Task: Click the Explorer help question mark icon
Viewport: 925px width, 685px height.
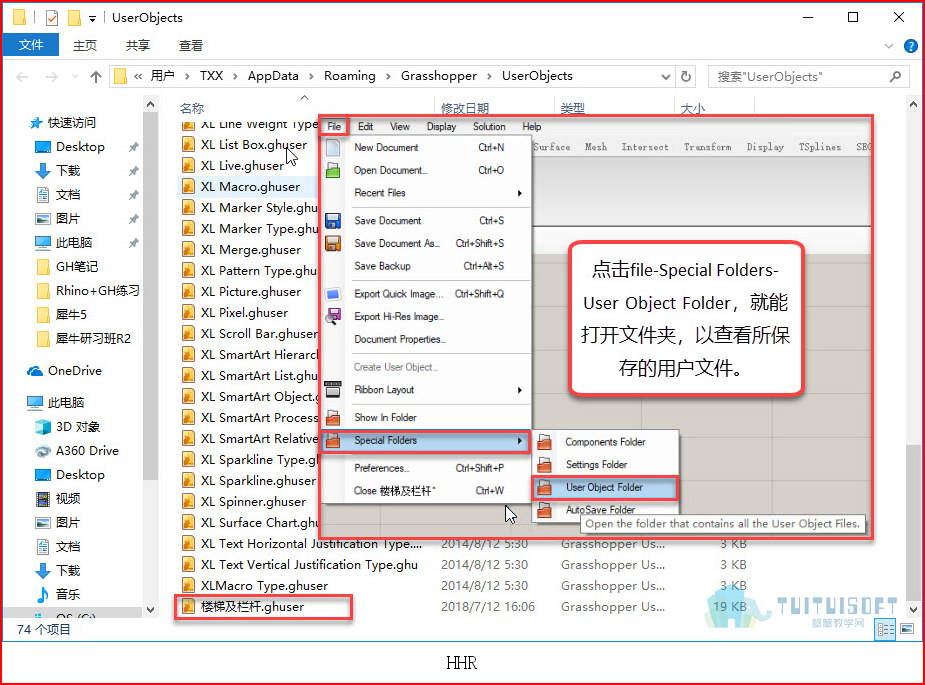Action: (910, 46)
